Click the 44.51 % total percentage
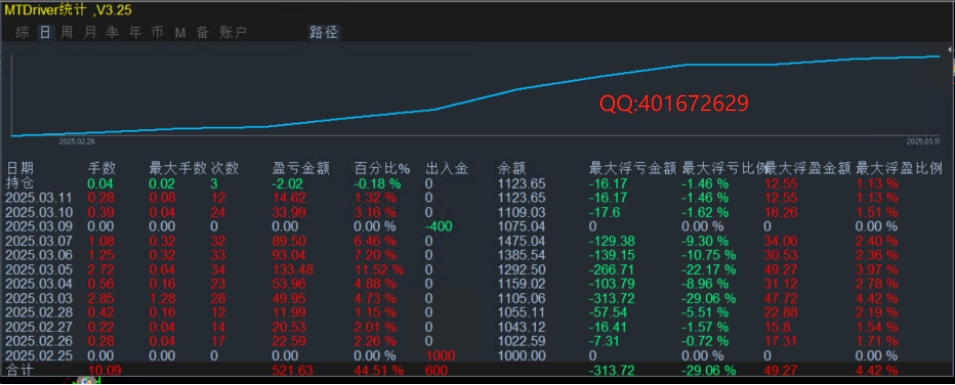The height and width of the screenshot is (385, 955). 379,370
